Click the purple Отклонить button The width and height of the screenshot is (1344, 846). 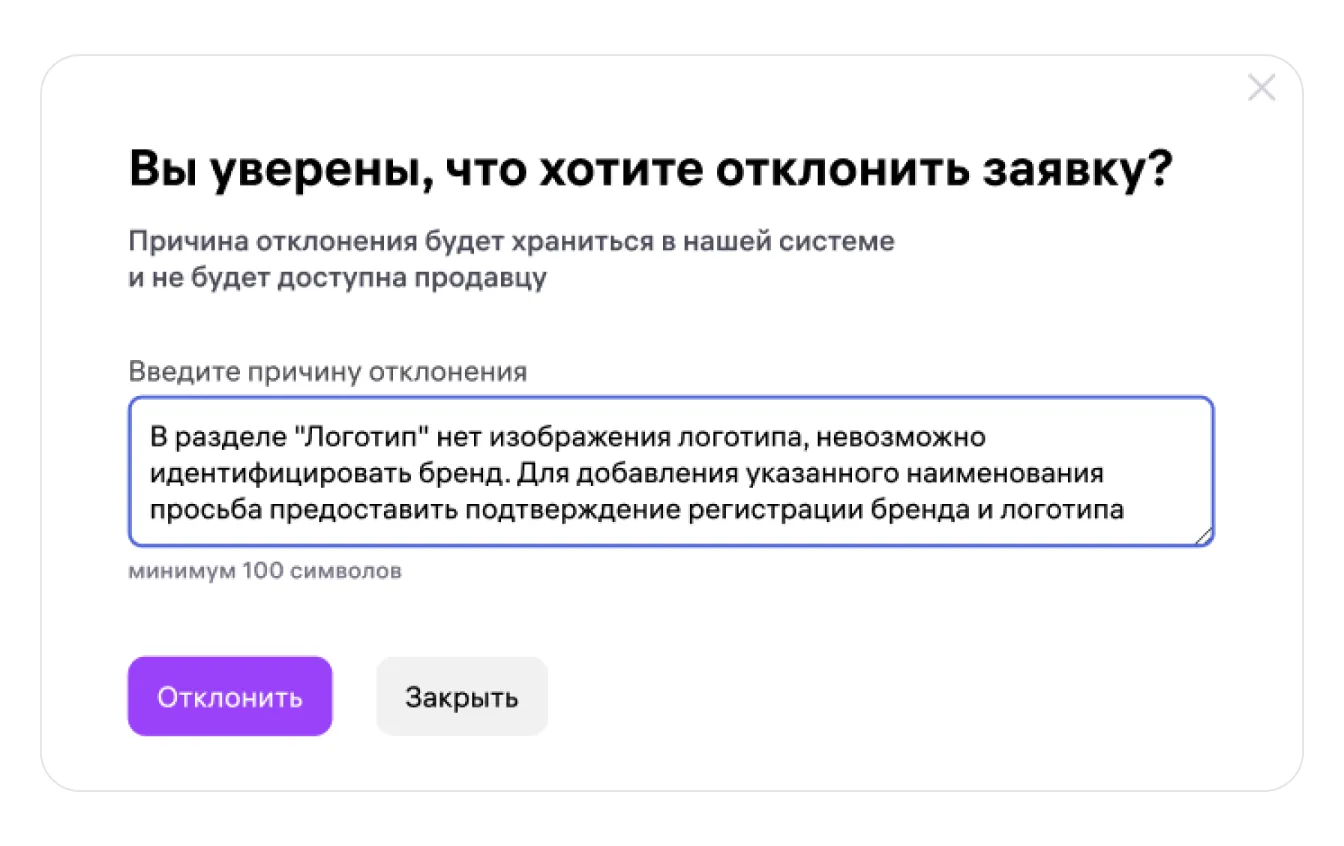230,696
